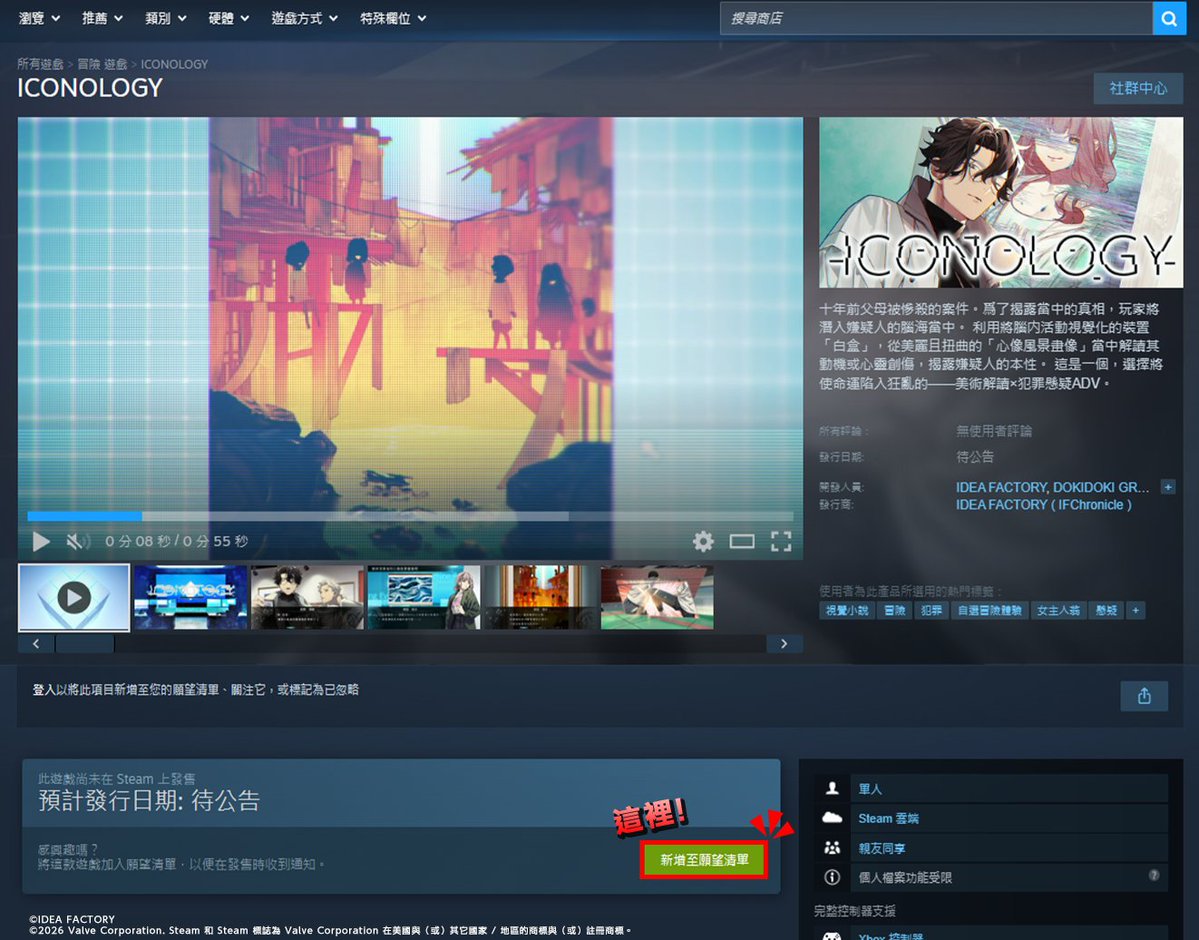The image size is (1199, 940).
Task: Click 冒險 遊戲 breadcrumb link
Action: [x=102, y=64]
